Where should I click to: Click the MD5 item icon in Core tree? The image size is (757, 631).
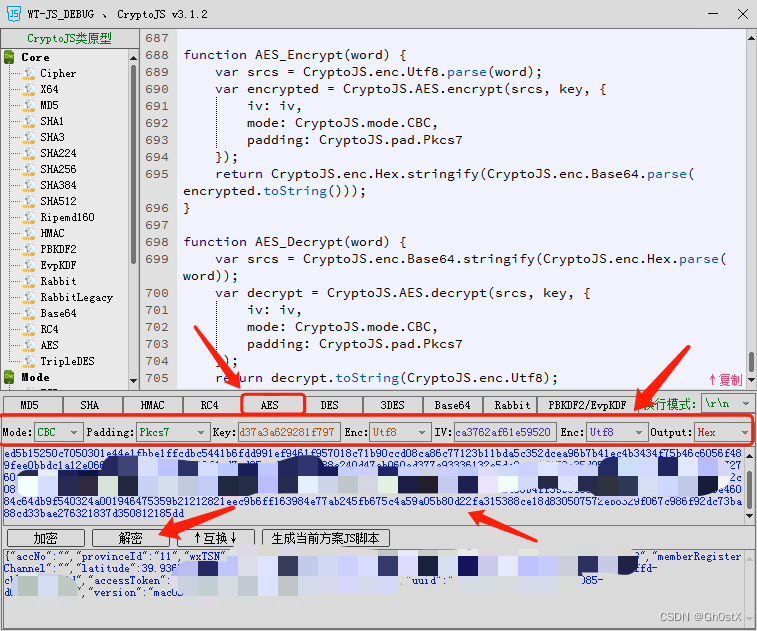[x=29, y=105]
